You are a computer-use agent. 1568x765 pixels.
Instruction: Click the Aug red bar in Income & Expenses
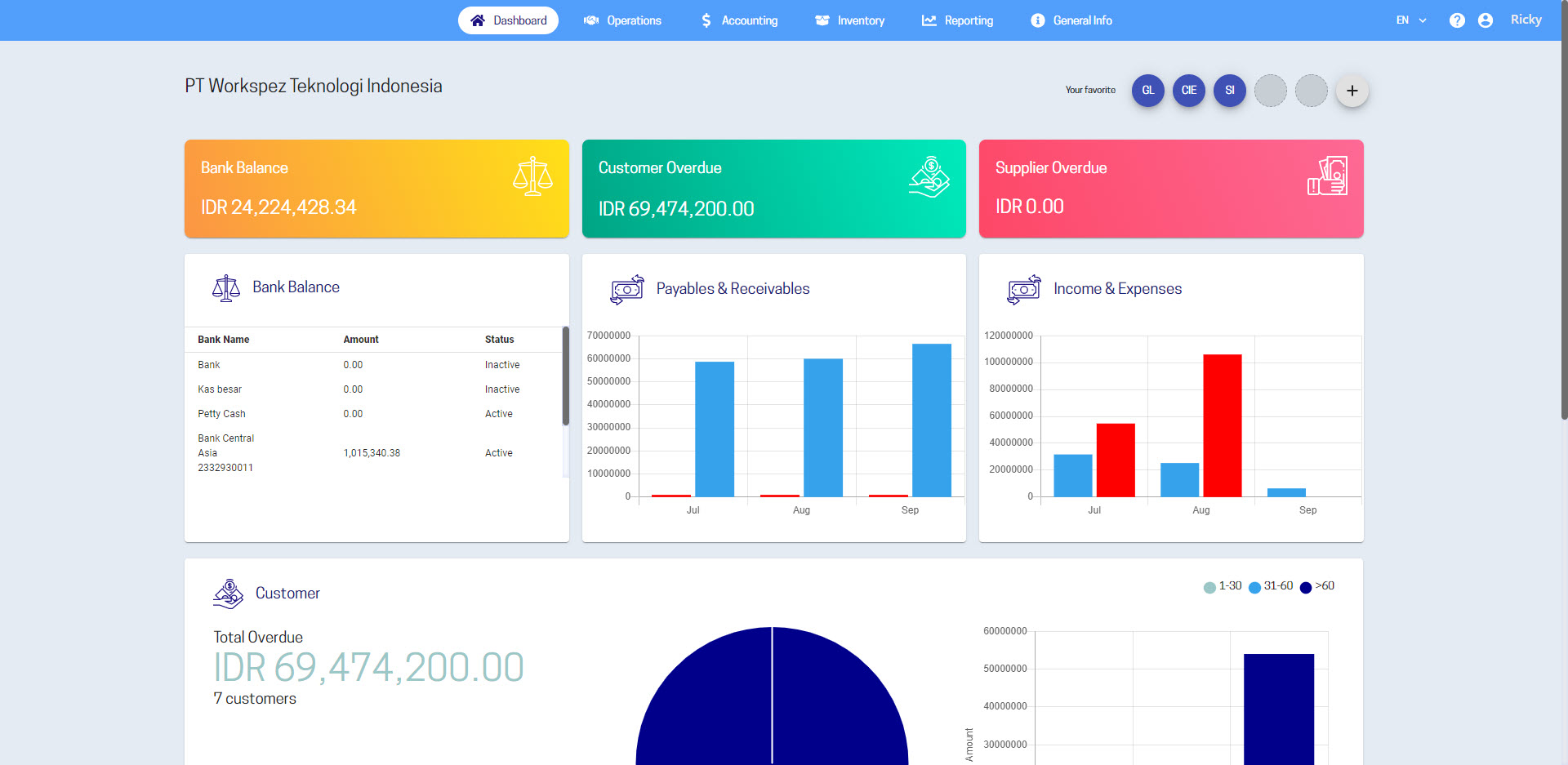pyautogui.click(x=1223, y=425)
